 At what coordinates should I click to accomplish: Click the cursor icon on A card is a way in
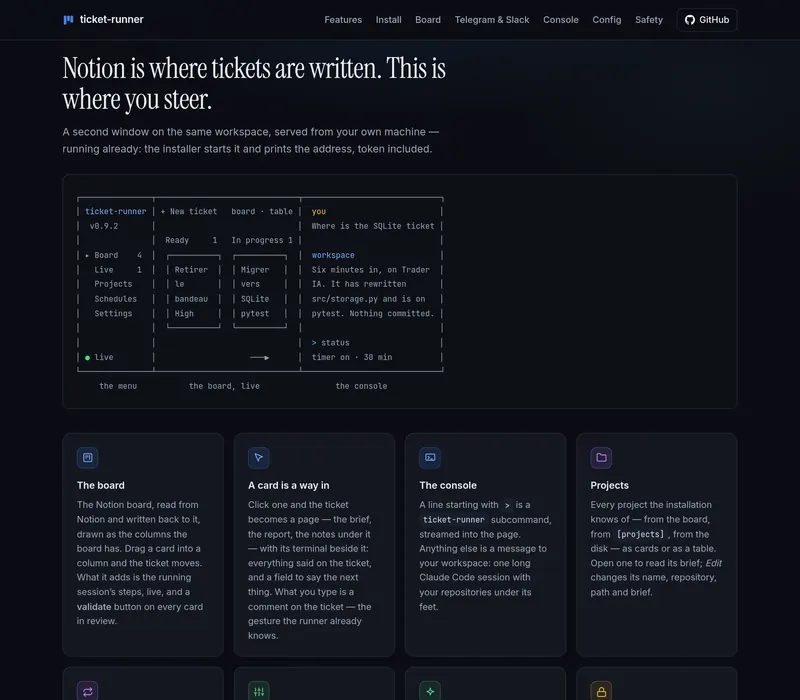point(259,458)
